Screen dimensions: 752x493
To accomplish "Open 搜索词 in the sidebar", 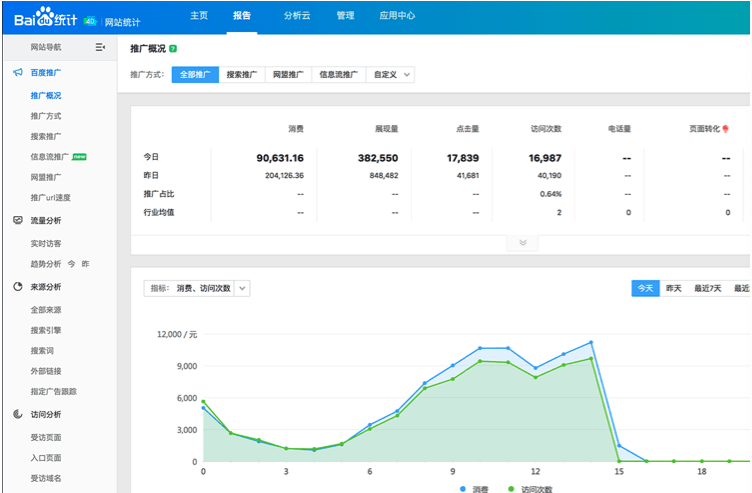I will (42, 351).
